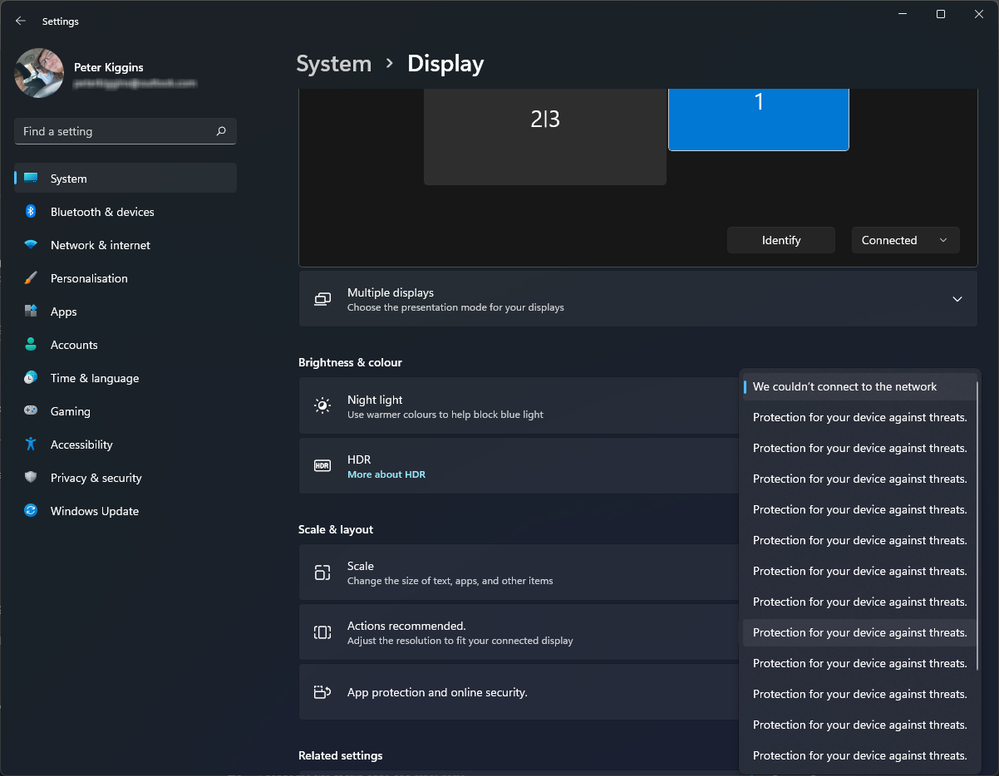Click the resolution icon beside Actions recommended
Image resolution: width=999 pixels, height=776 pixels.
(x=322, y=632)
